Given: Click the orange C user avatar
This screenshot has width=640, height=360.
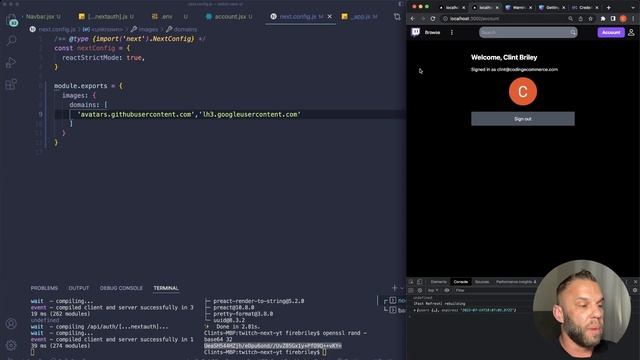Looking at the screenshot, I should click(x=523, y=91).
